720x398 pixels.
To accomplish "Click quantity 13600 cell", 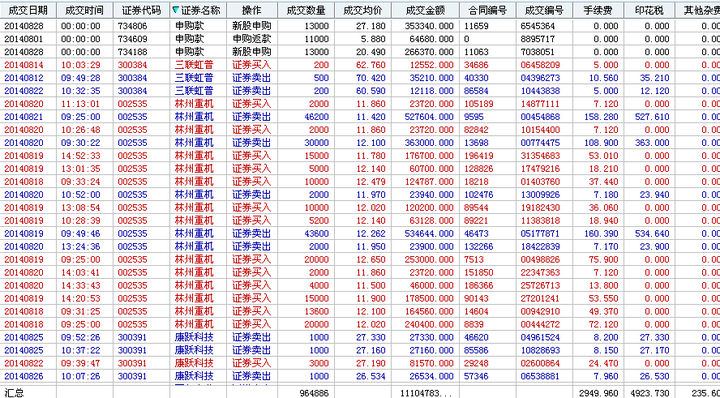I will pos(316,311).
